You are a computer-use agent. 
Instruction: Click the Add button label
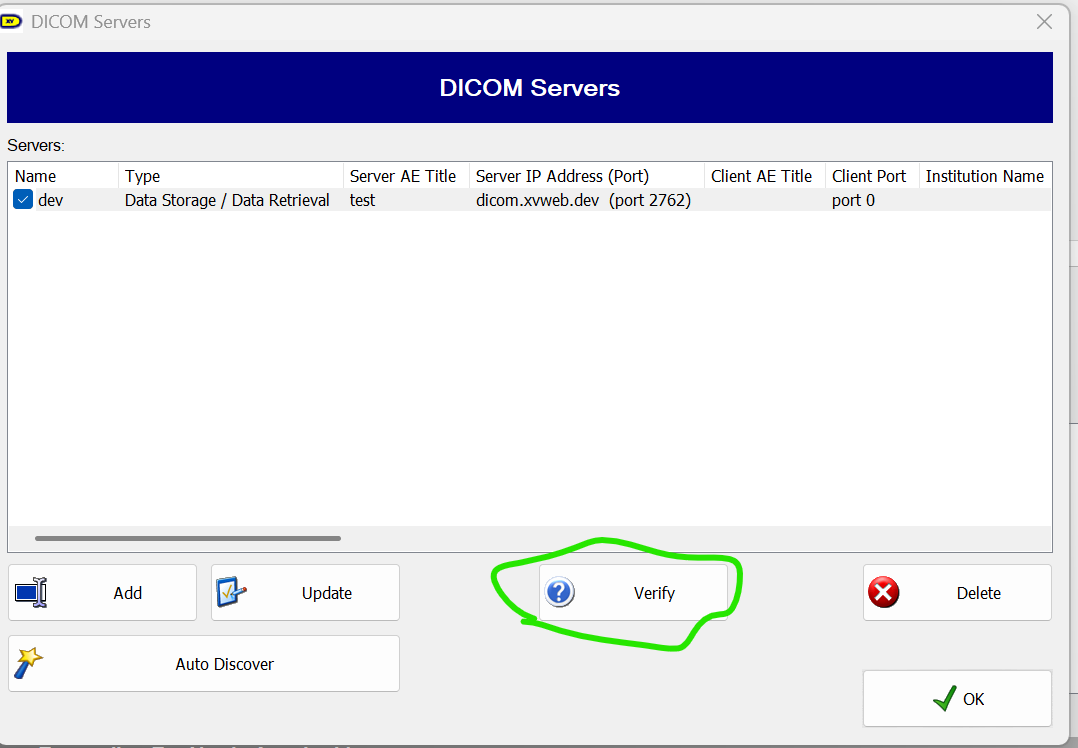point(128,593)
